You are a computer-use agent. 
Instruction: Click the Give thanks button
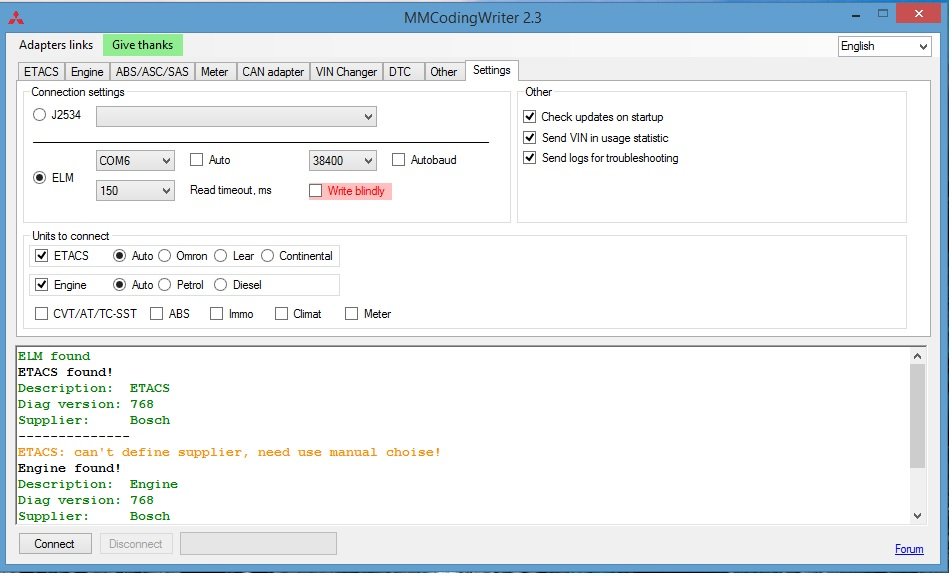coord(143,45)
